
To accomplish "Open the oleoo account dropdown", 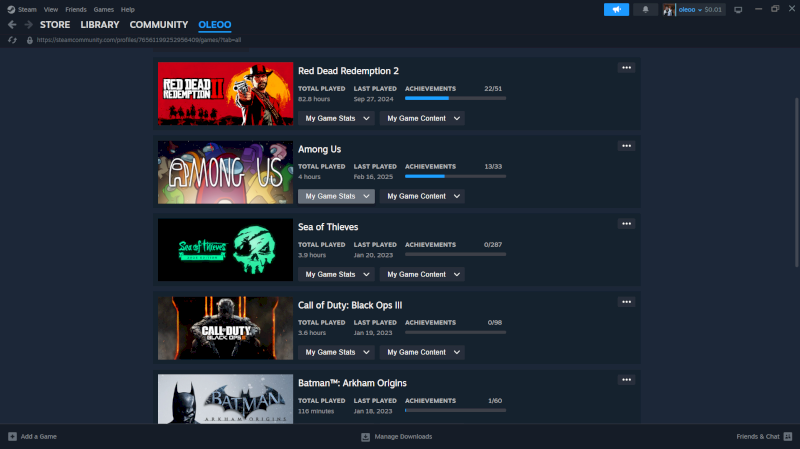I will point(690,9).
